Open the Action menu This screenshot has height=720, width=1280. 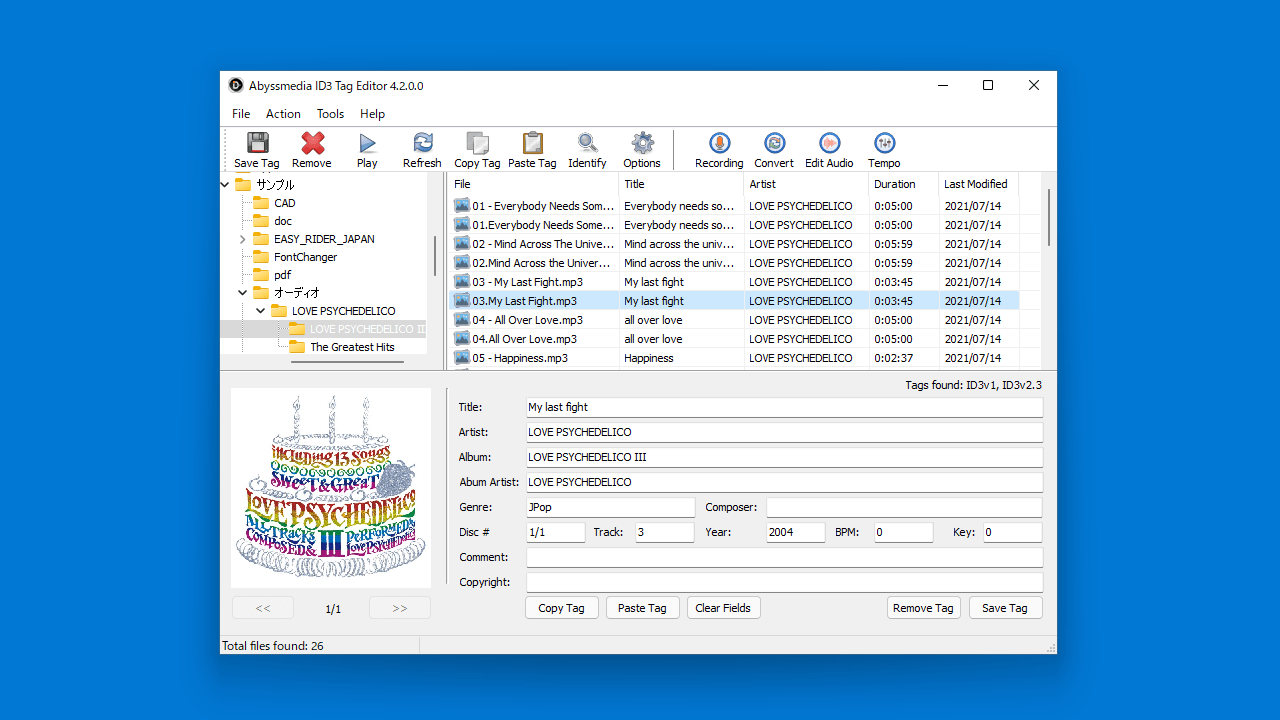[x=283, y=114]
